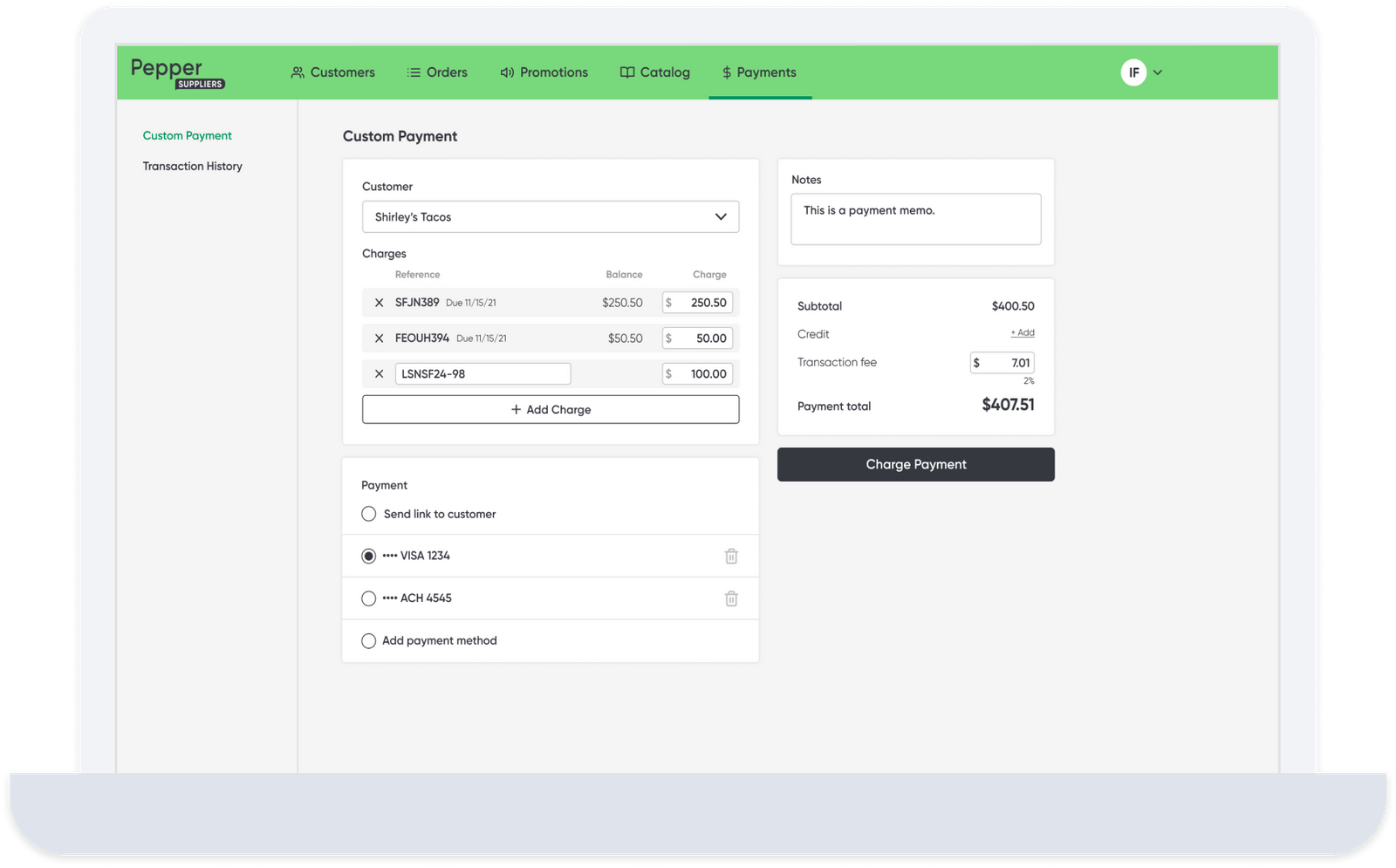Click the Add link next to Credit
Screen dimensions: 1396x868
[1022, 332]
